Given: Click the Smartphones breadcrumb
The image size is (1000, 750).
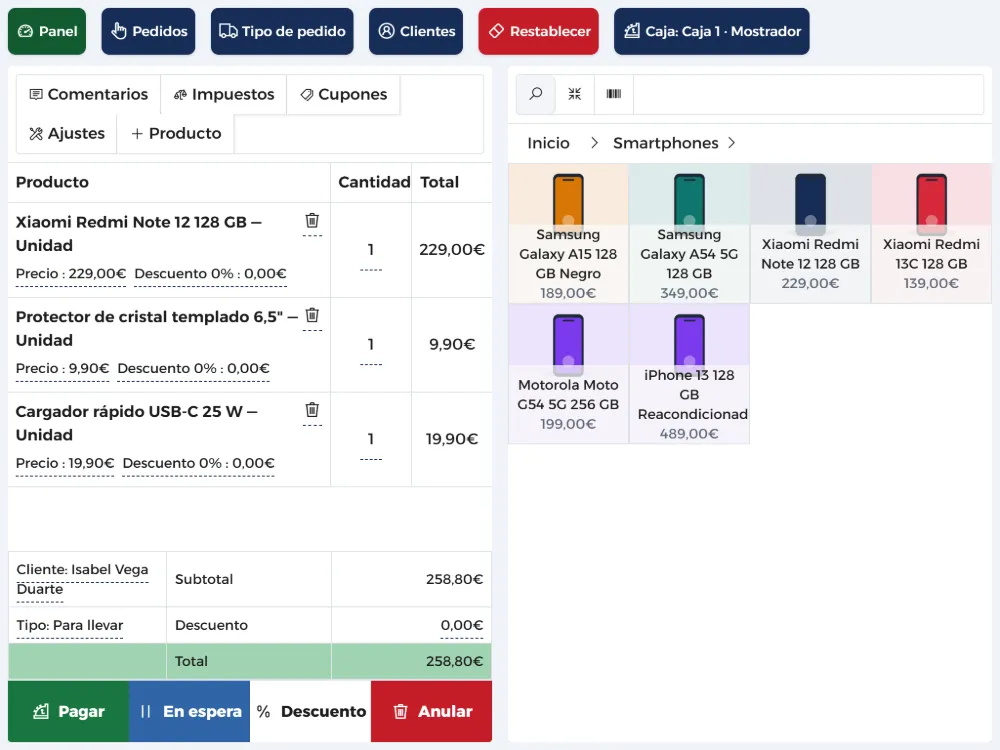Looking at the screenshot, I should (x=666, y=143).
